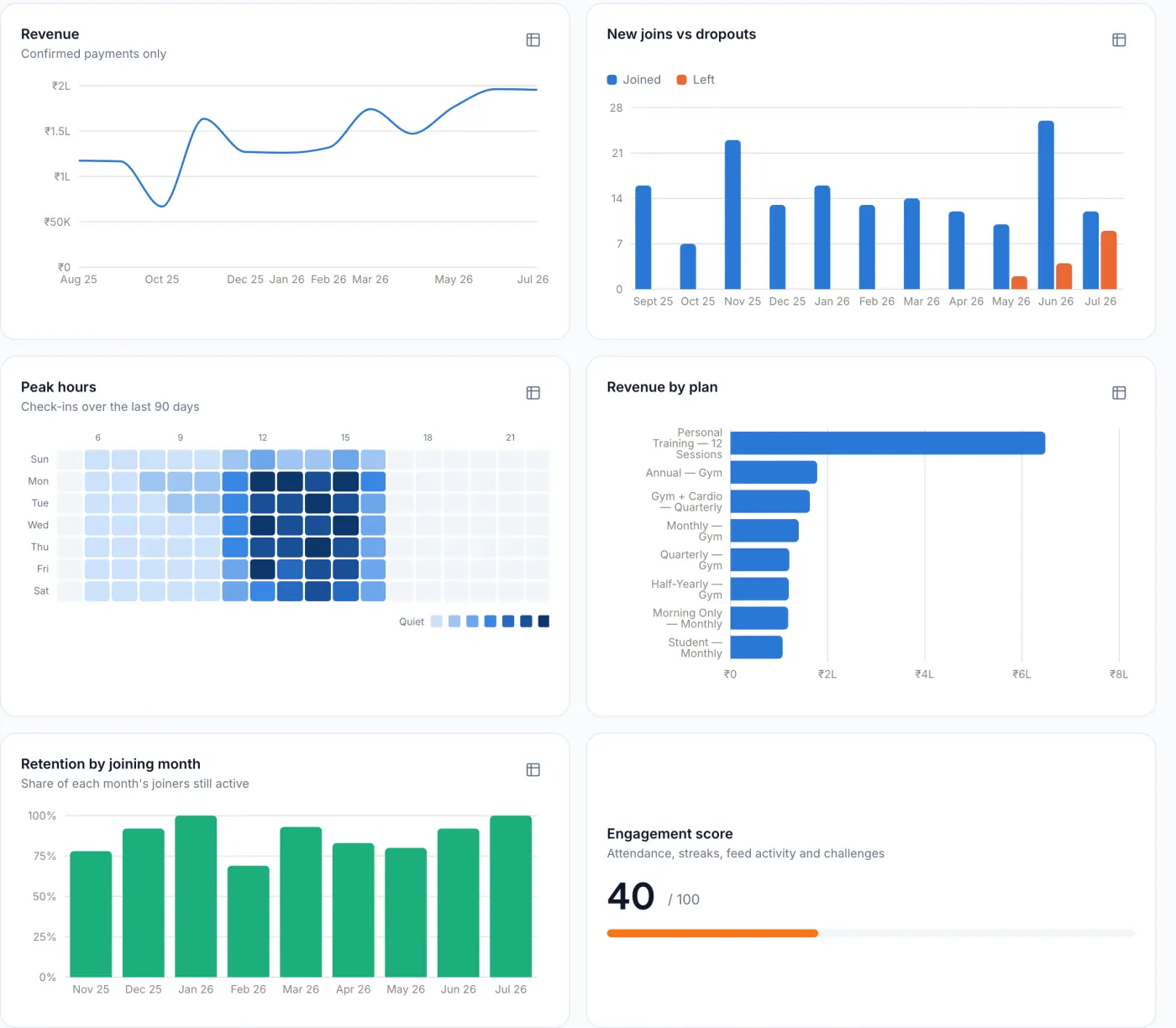Click 'Attendance, streaks, feed activity and challenges' text
1176x1028 pixels.
click(x=745, y=853)
